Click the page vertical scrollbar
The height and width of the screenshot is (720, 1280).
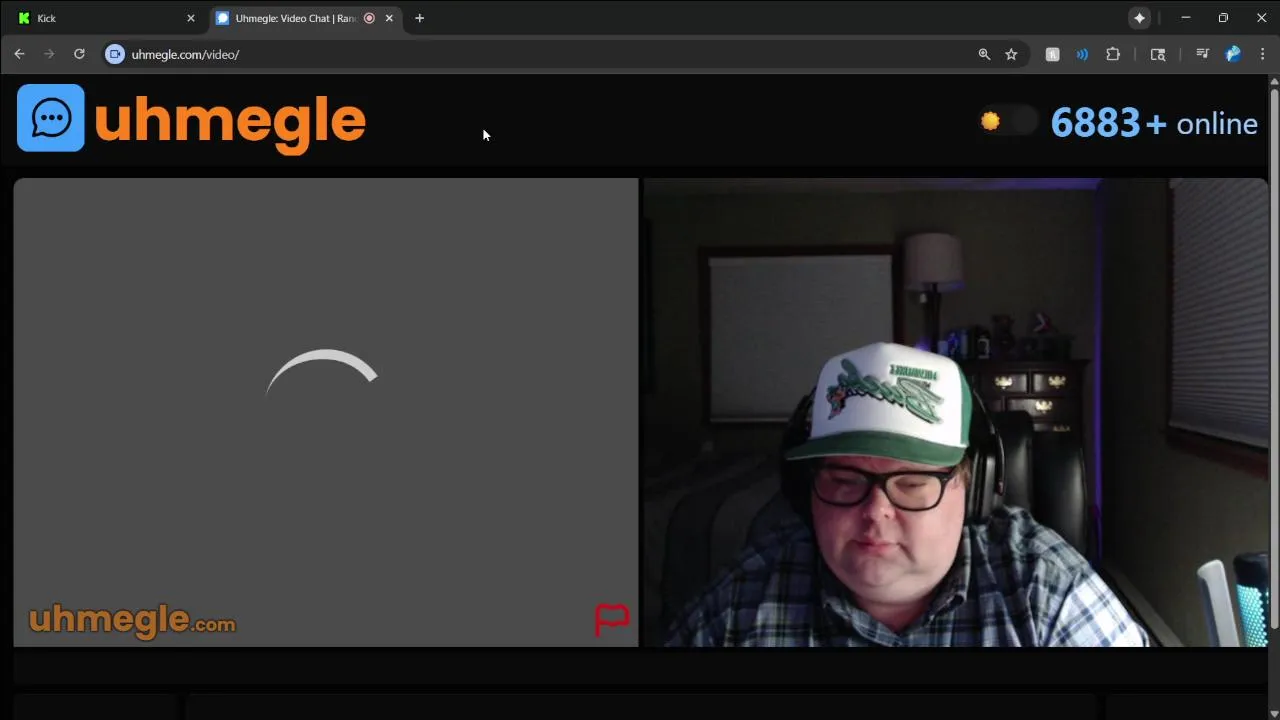[x=1274, y=360]
